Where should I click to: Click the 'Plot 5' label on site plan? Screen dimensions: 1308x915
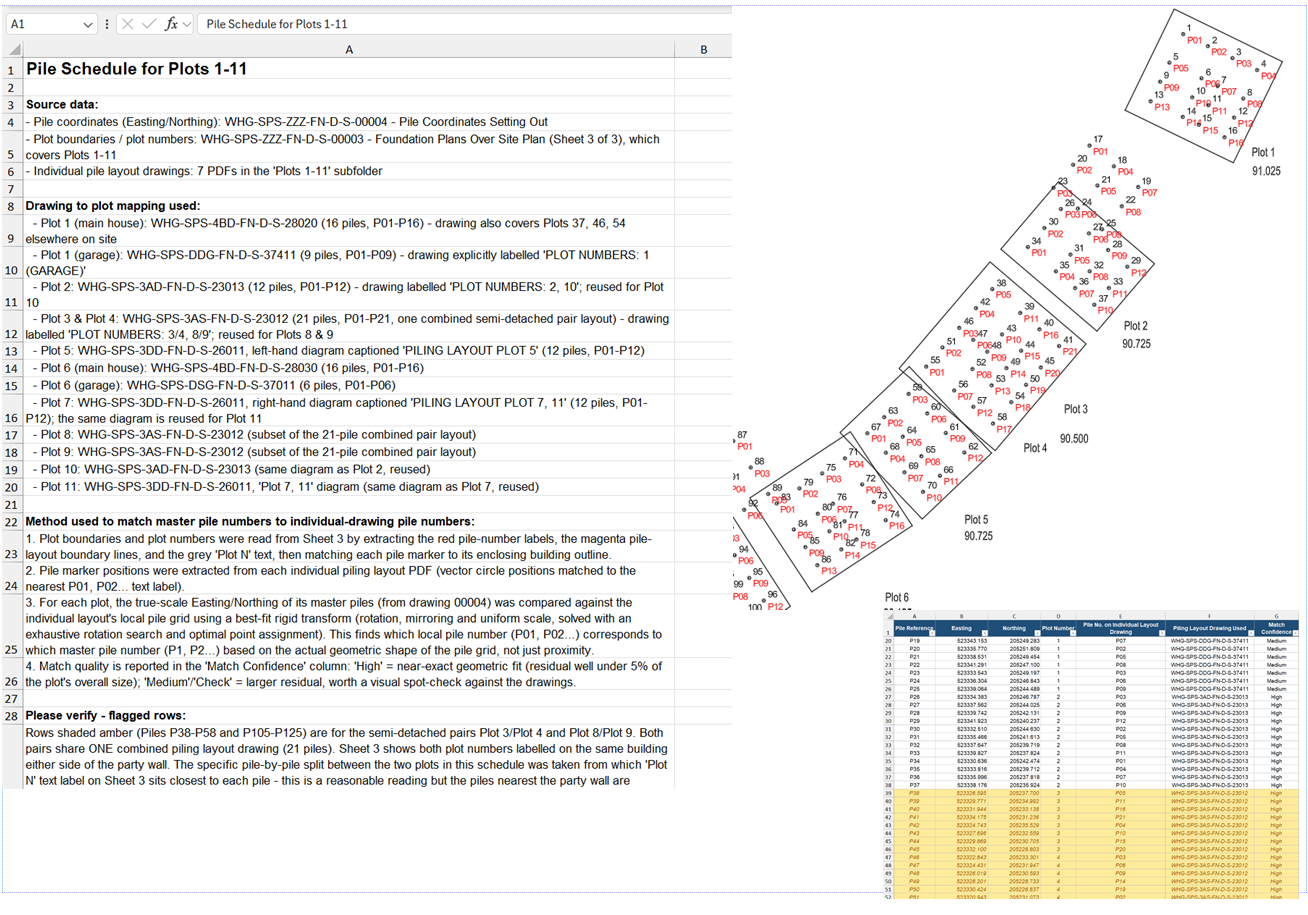click(976, 519)
